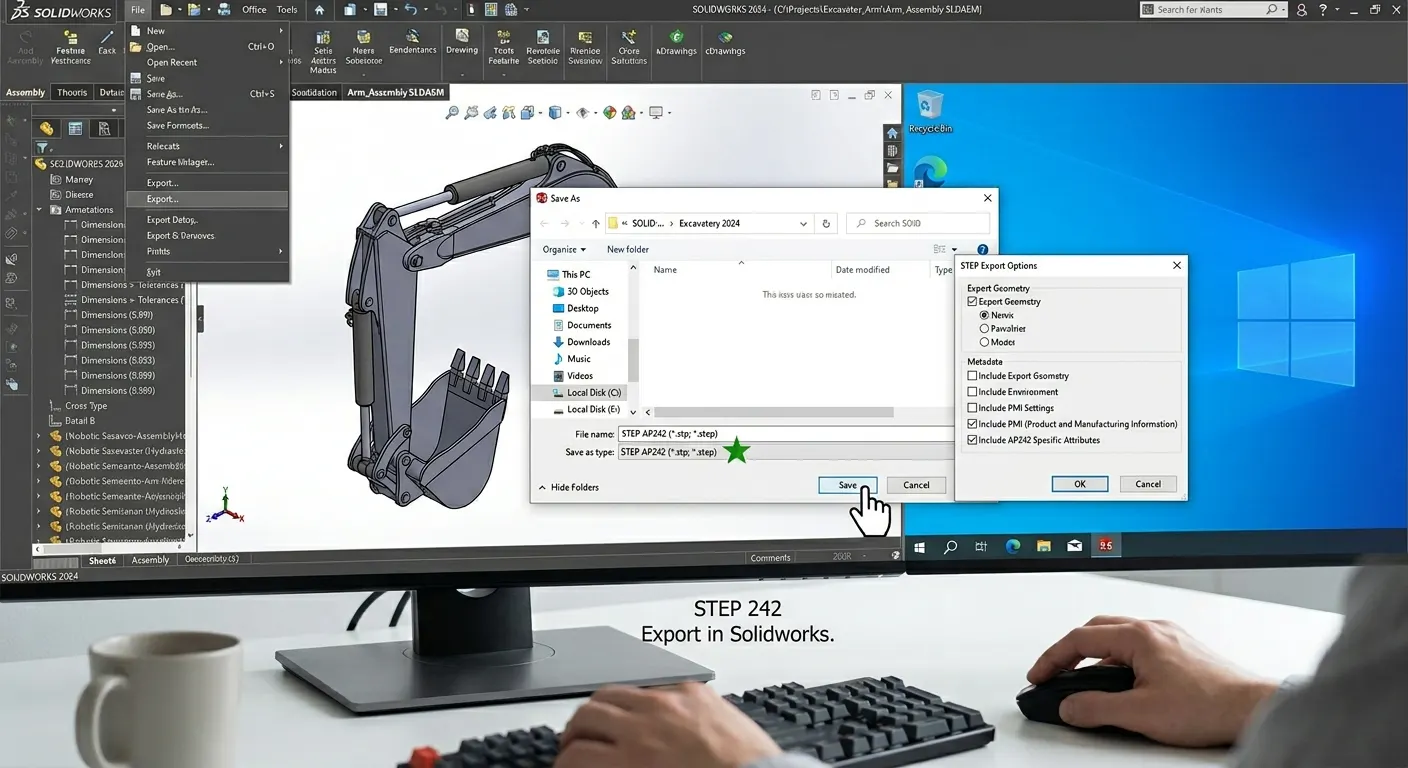This screenshot has height=768, width=1408.
Task: Click New folder in Save As dialog
Action: click(x=628, y=249)
